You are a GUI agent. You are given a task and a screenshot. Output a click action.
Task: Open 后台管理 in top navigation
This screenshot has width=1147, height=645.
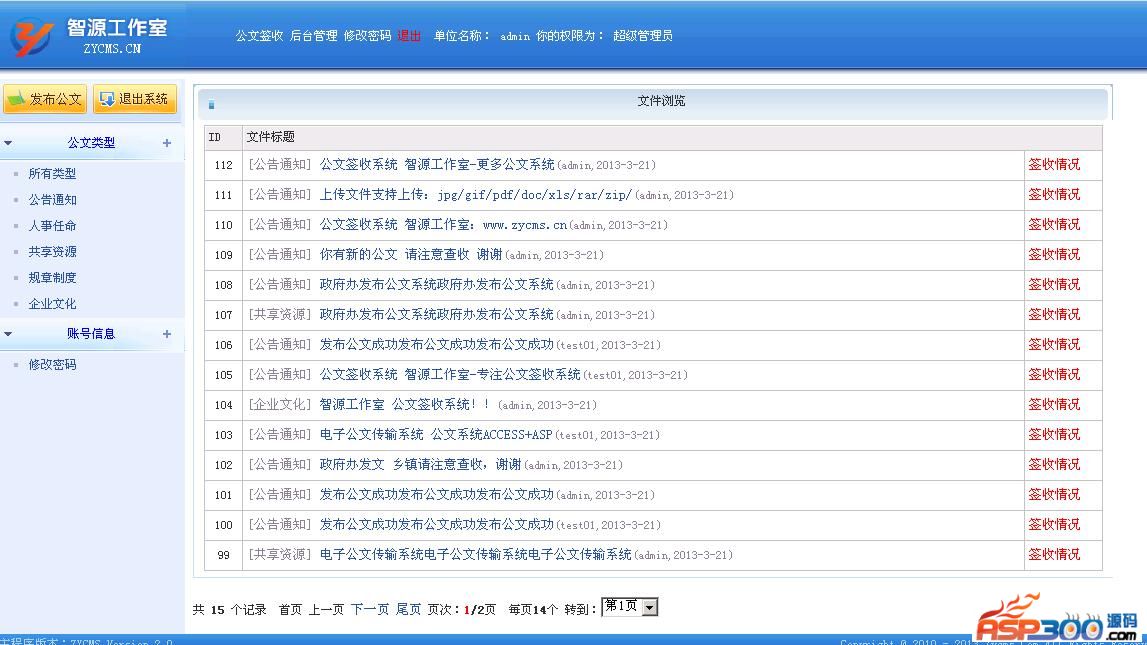(x=314, y=36)
